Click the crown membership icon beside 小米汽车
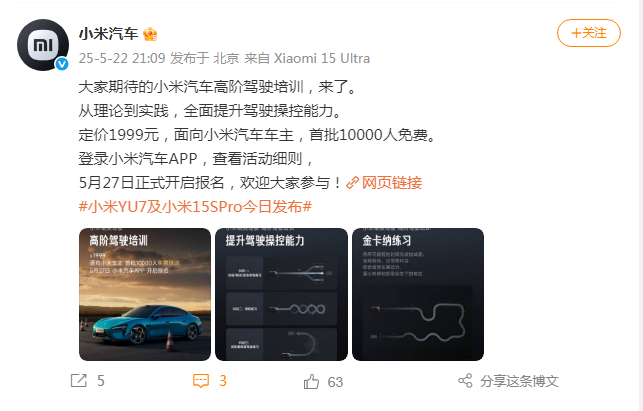The width and height of the screenshot is (643, 411). point(150,34)
